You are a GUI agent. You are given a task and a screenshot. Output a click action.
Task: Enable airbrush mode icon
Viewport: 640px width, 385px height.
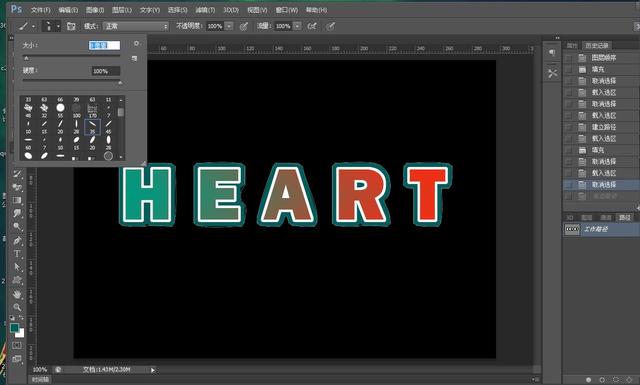(x=312, y=26)
